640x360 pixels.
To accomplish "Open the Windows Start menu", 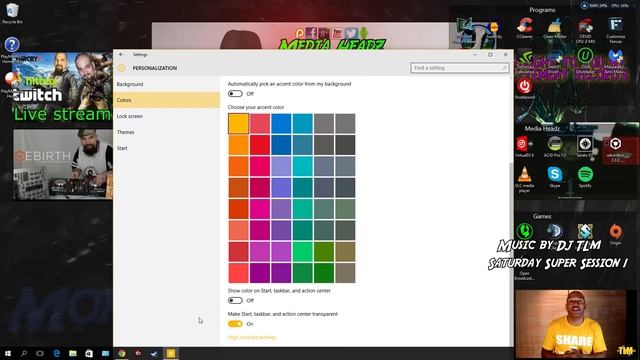I will (x=7, y=353).
